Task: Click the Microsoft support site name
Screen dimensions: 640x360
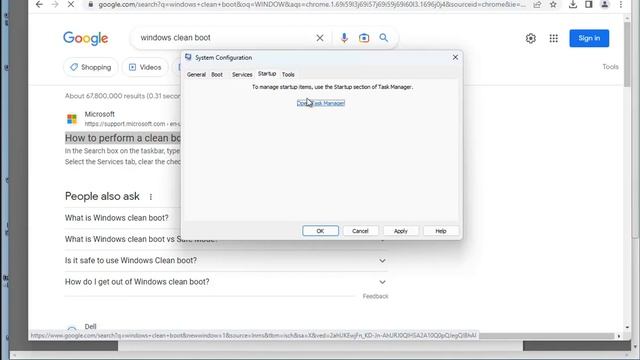Action: (x=100, y=114)
